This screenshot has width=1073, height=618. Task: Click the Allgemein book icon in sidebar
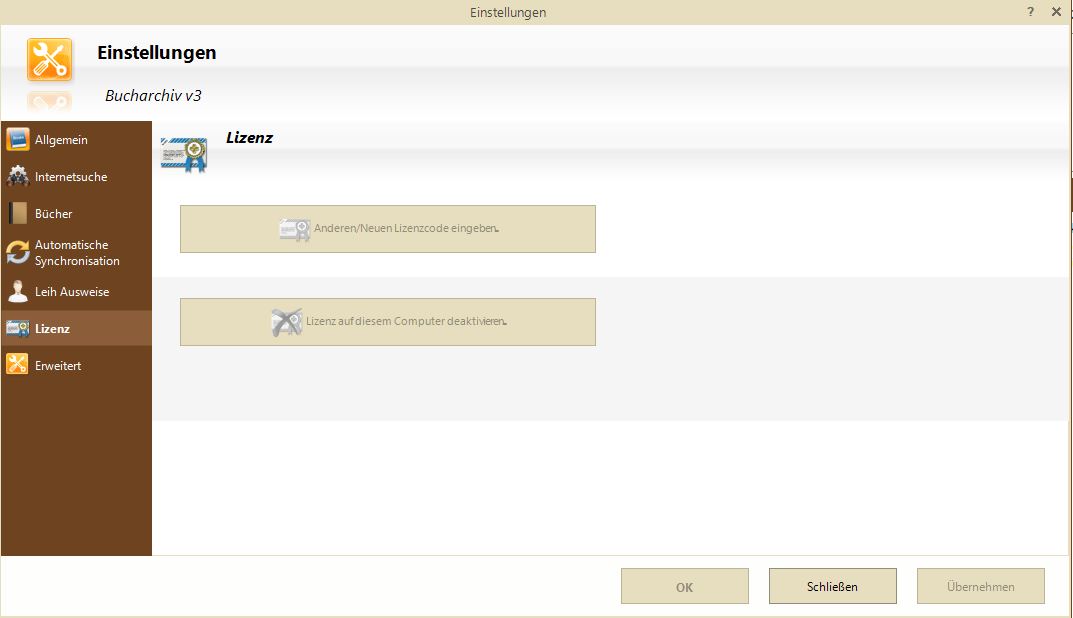(18, 140)
